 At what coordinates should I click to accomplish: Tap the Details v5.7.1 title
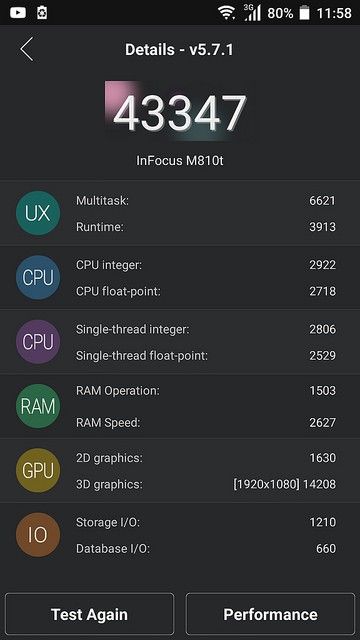pos(179,50)
